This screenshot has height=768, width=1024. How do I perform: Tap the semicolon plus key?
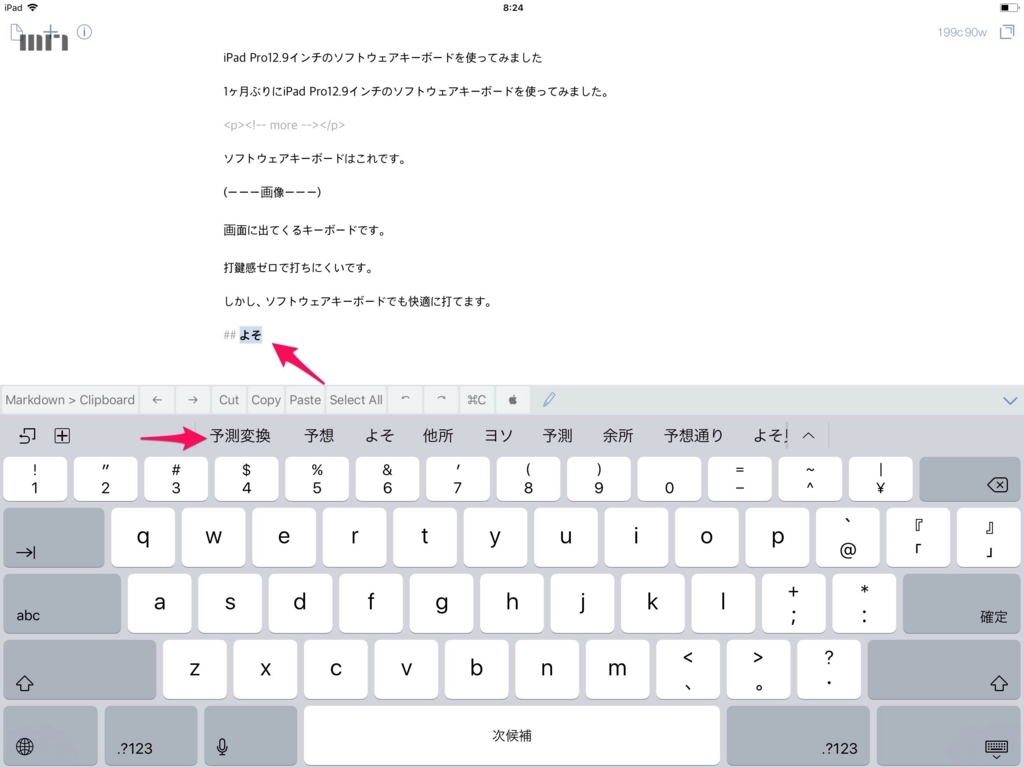[793, 603]
